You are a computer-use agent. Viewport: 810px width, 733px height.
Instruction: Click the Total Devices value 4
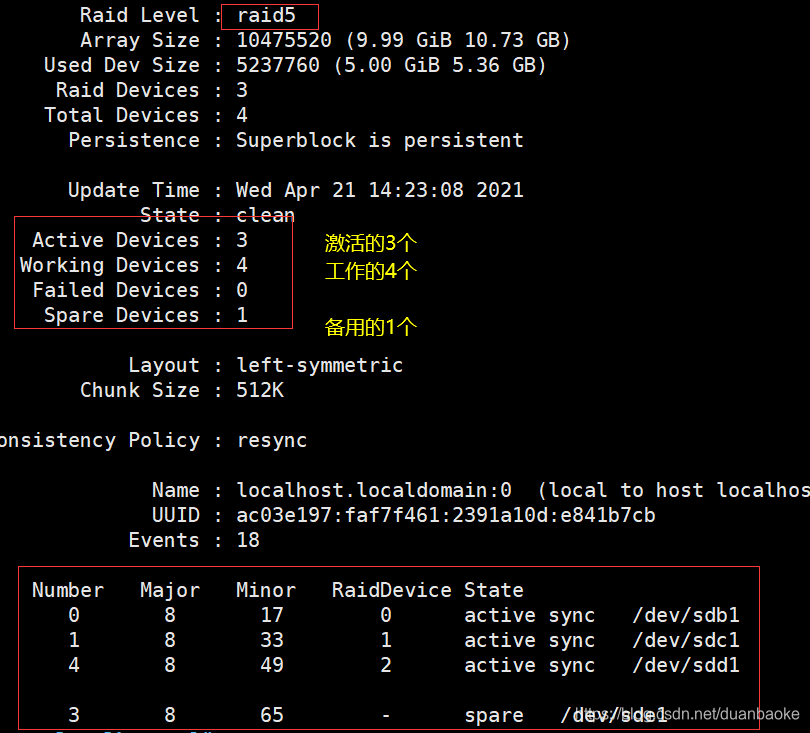point(242,115)
